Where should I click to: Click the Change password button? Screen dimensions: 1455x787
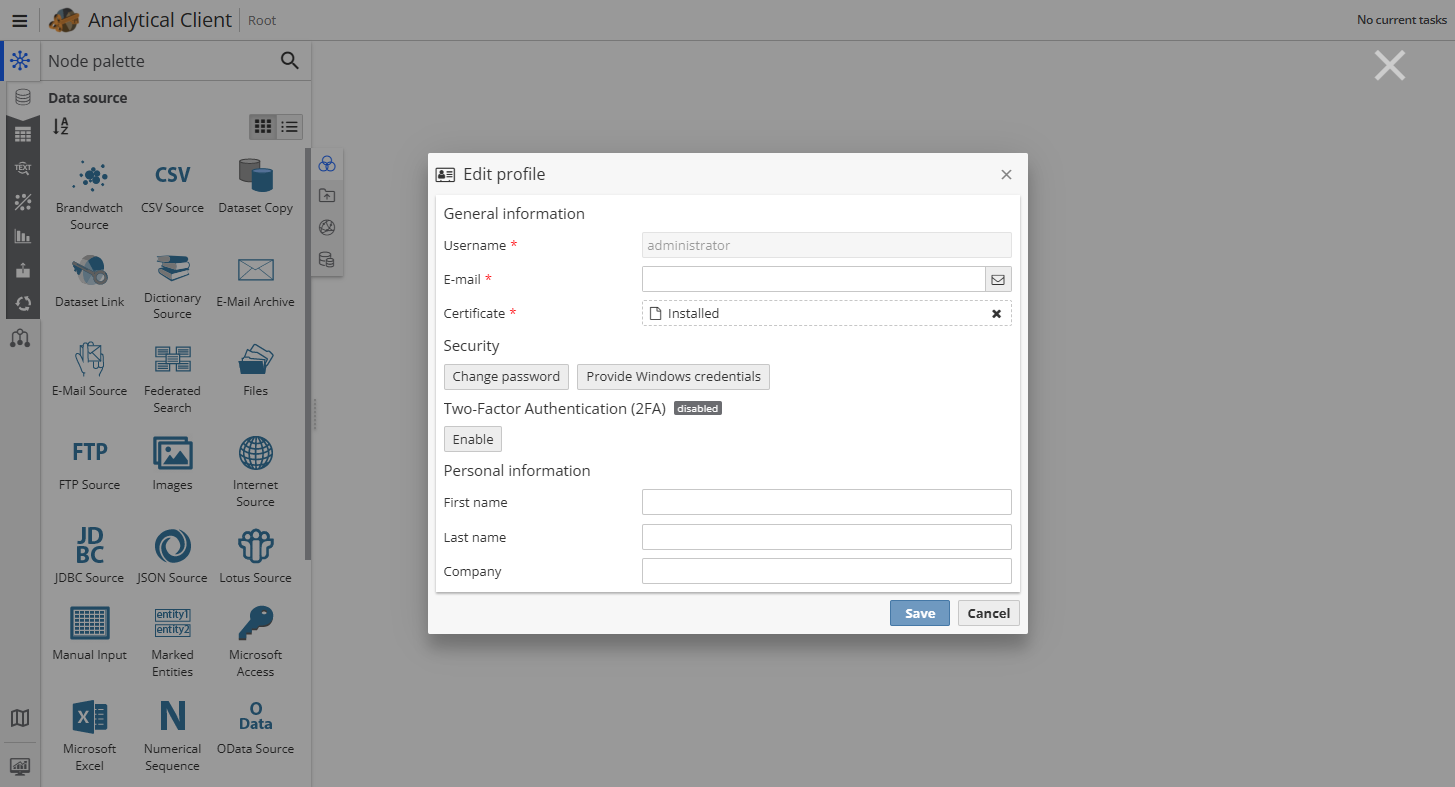coord(506,377)
